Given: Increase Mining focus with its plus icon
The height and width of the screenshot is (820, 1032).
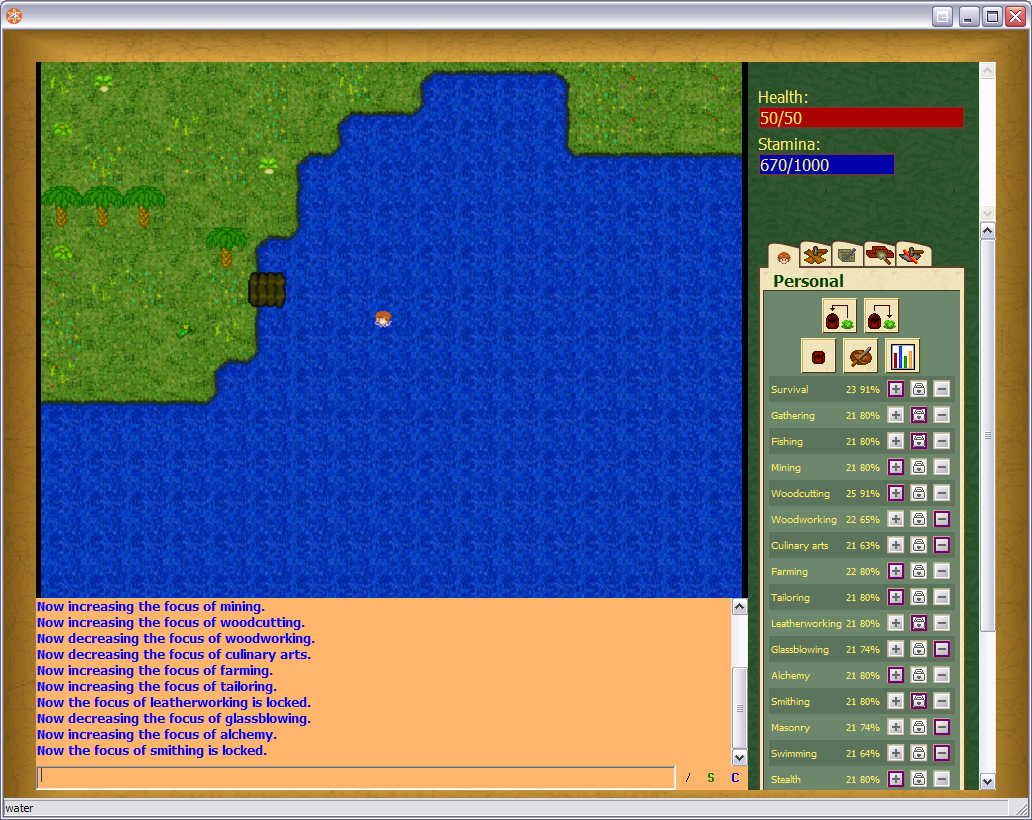Looking at the screenshot, I should pyautogui.click(x=896, y=467).
